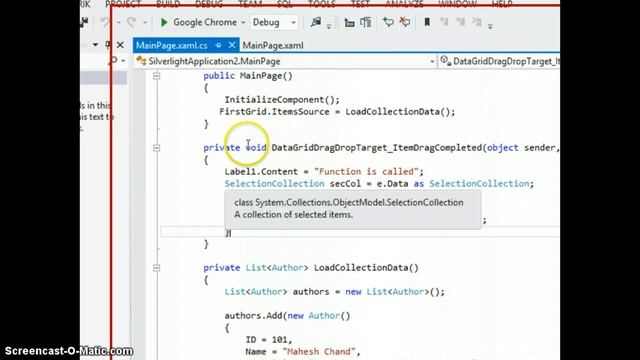
Task: Open Find in Files toolbar icon
Action: (x=316, y=22)
